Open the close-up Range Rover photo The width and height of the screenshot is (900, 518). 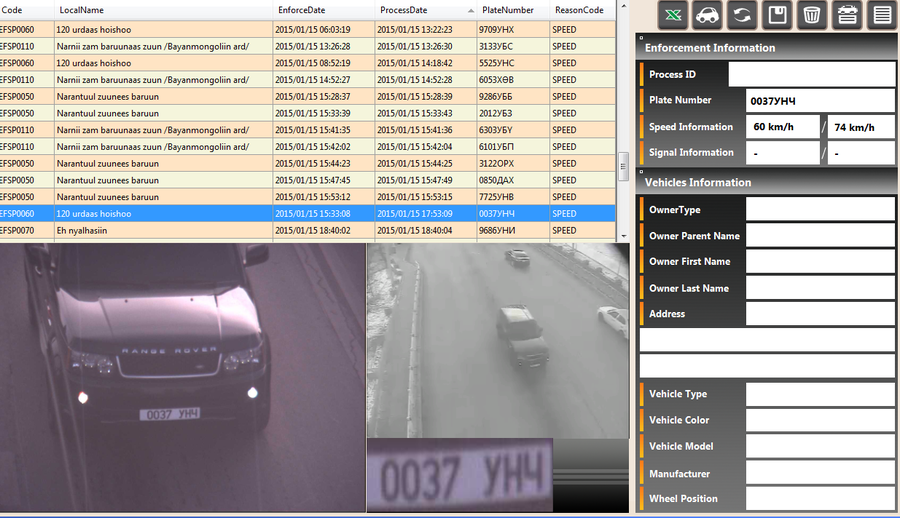click(183, 377)
